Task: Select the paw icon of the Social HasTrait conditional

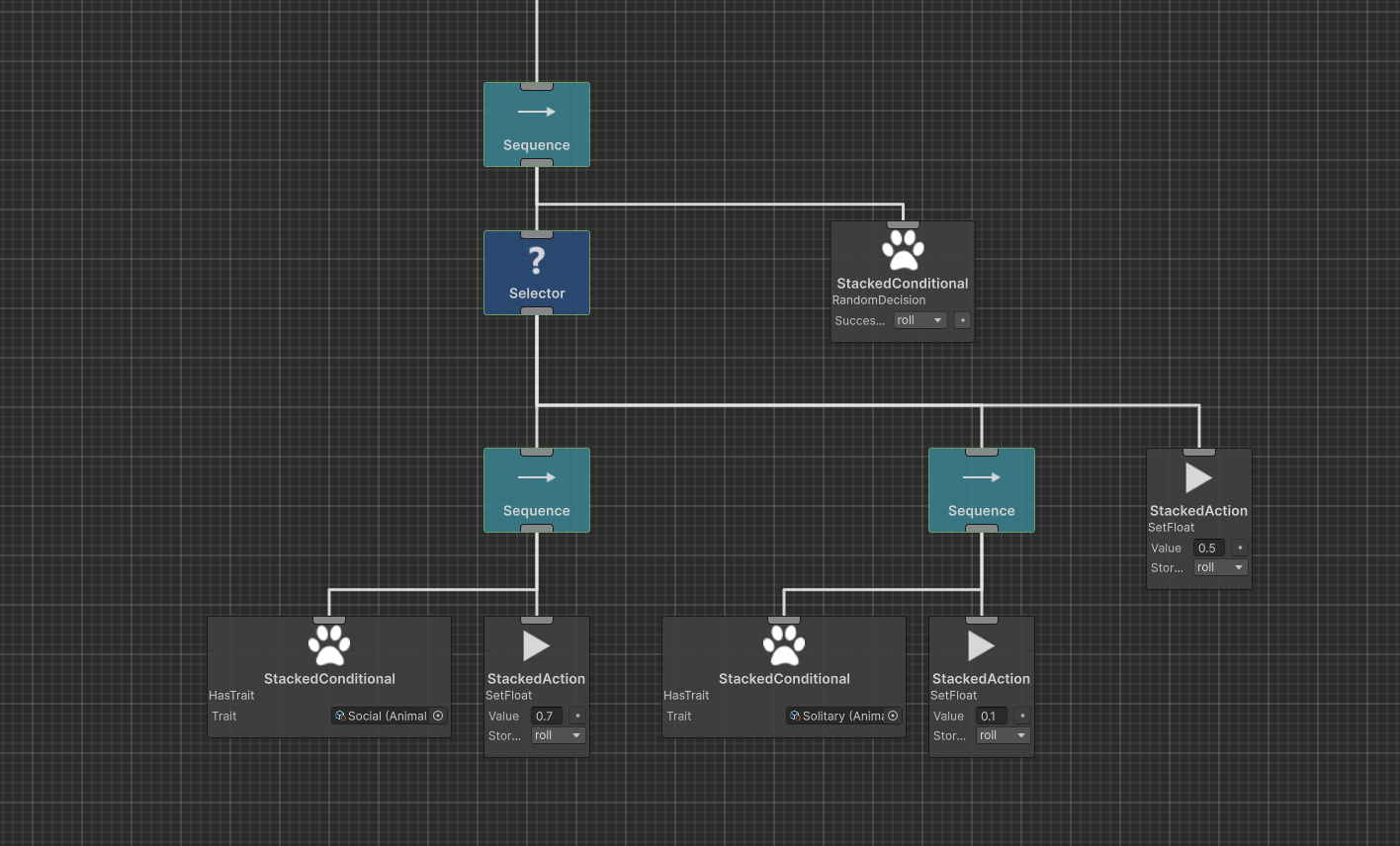Action: coord(329,645)
